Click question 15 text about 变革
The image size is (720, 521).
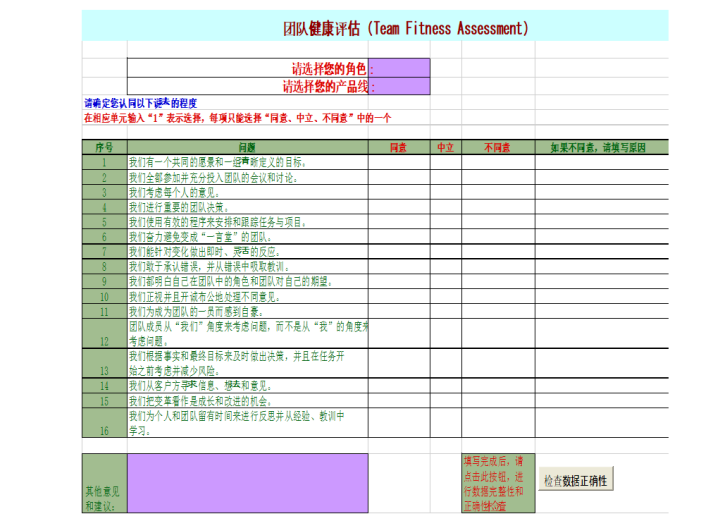point(200,401)
